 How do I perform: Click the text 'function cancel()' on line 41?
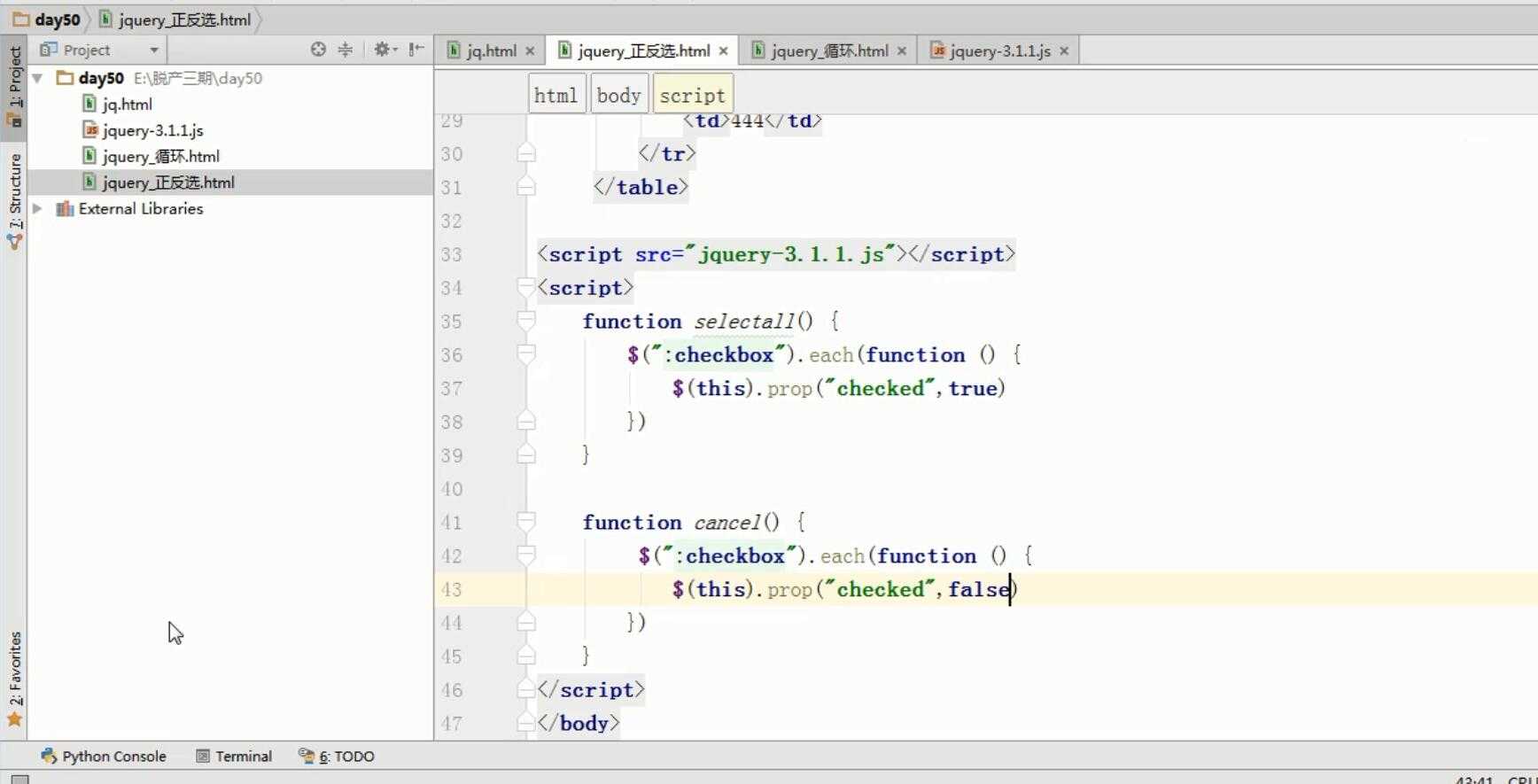tap(680, 522)
